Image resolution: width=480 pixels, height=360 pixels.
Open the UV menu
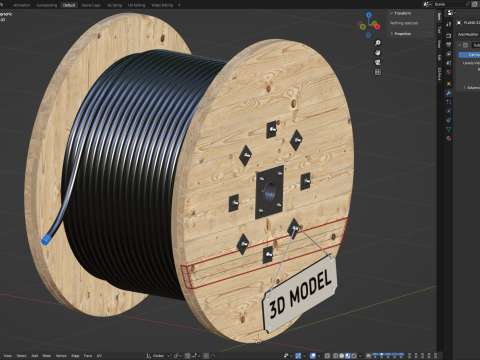pos(99,356)
